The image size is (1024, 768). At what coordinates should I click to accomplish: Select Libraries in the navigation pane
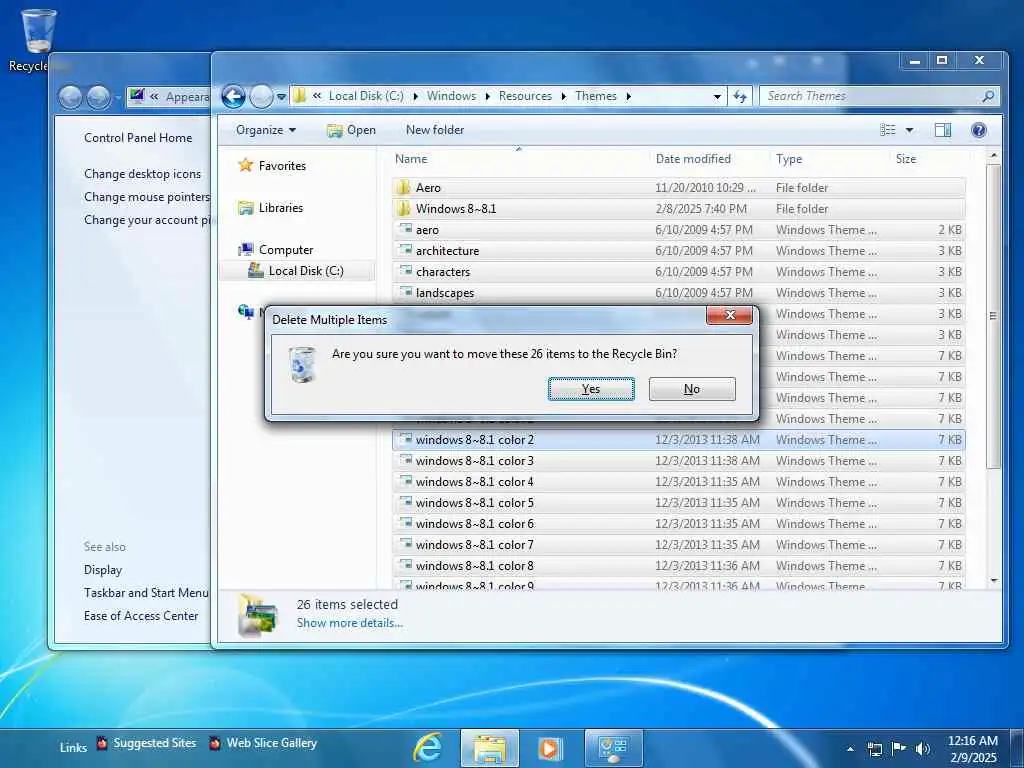point(281,208)
